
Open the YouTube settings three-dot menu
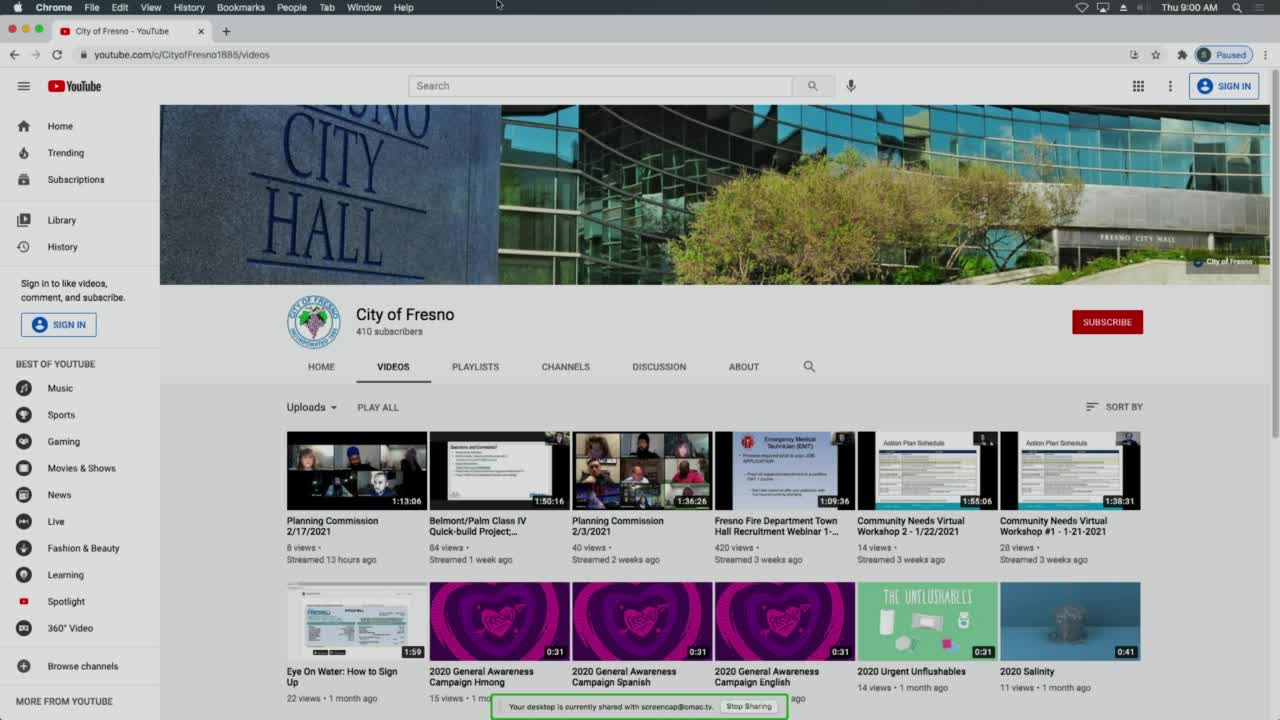(x=1170, y=86)
